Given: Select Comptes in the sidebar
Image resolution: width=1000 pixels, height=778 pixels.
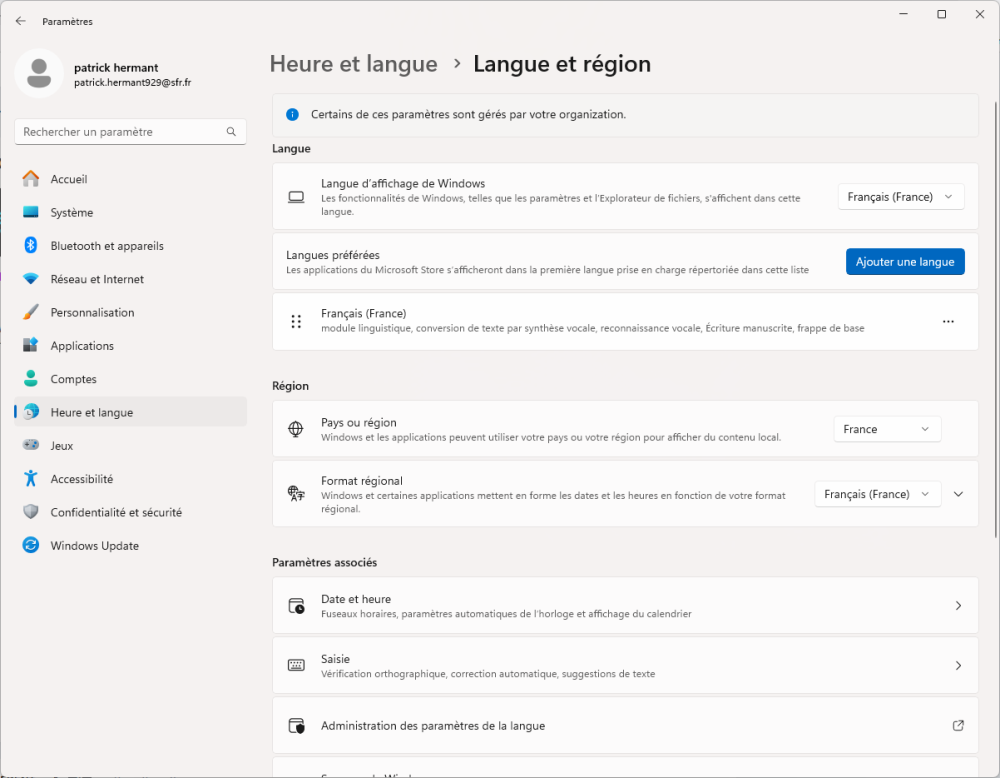Looking at the screenshot, I should click(74, 379).
